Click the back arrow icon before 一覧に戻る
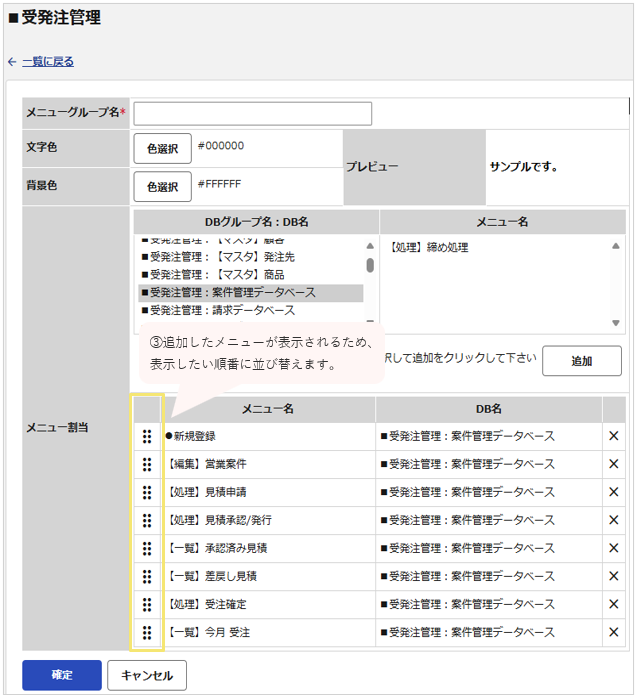Screen dimensions: 637x697 click(12, 62)
